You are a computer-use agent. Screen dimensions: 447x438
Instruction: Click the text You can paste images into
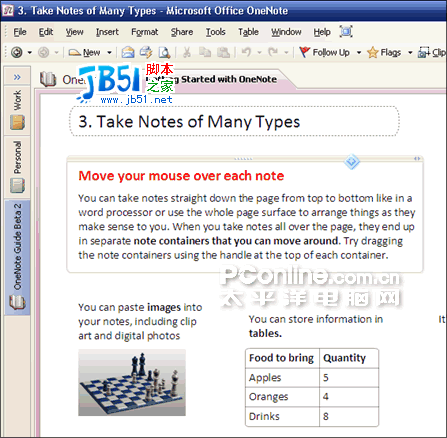click(140, 307)
